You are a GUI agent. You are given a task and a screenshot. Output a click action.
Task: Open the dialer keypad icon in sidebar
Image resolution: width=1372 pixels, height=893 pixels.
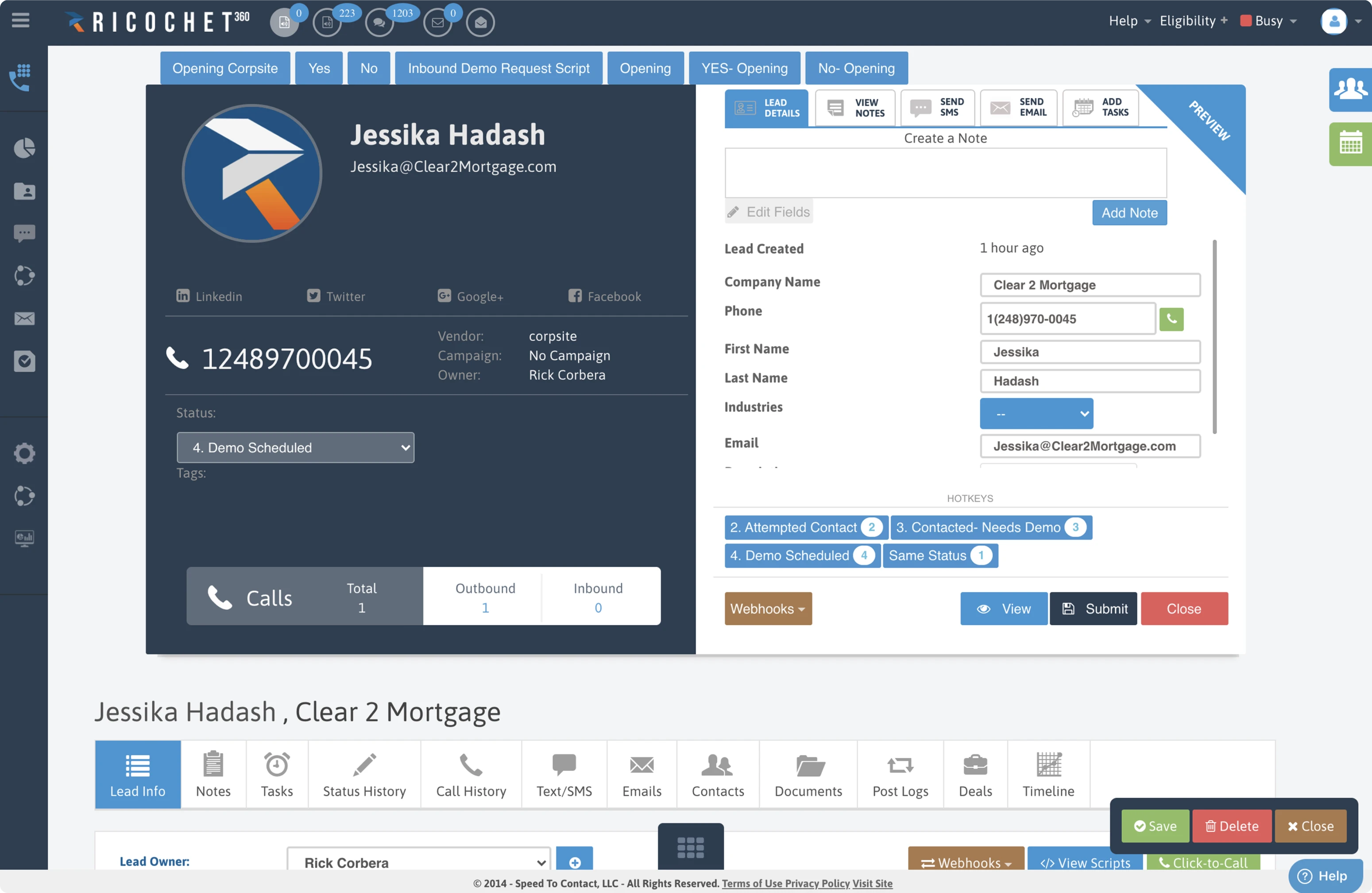[21, 78]
